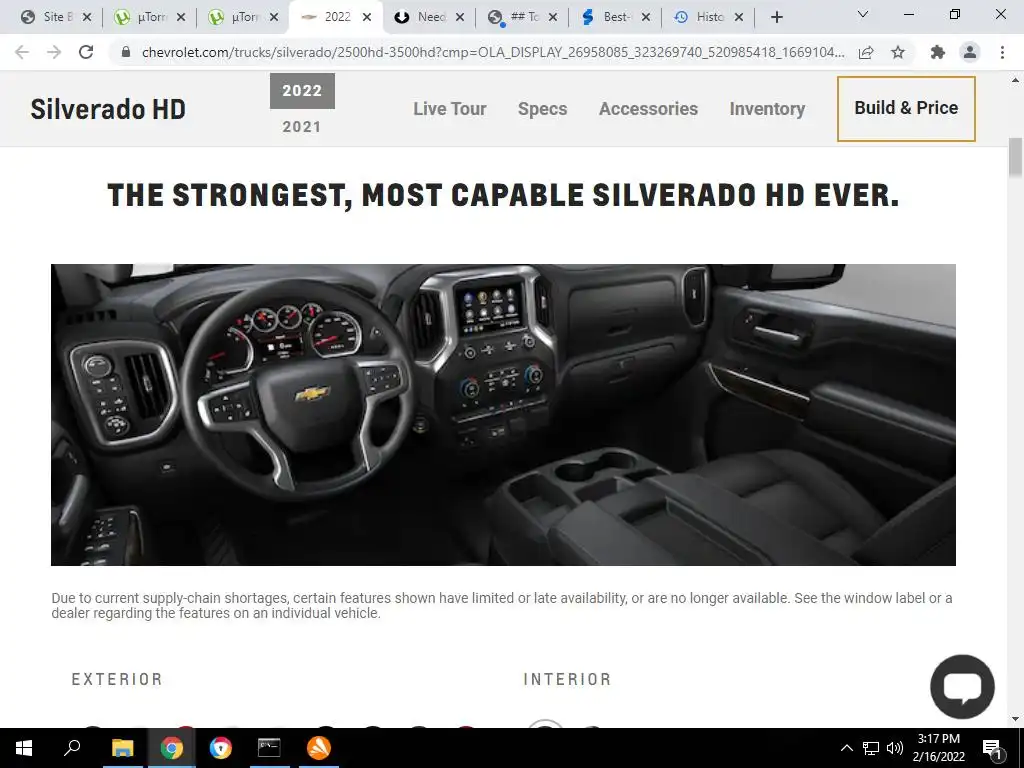The image size is (1024, 768).
Task: Click the browser forward arrow
Action: tap(54, 52)
